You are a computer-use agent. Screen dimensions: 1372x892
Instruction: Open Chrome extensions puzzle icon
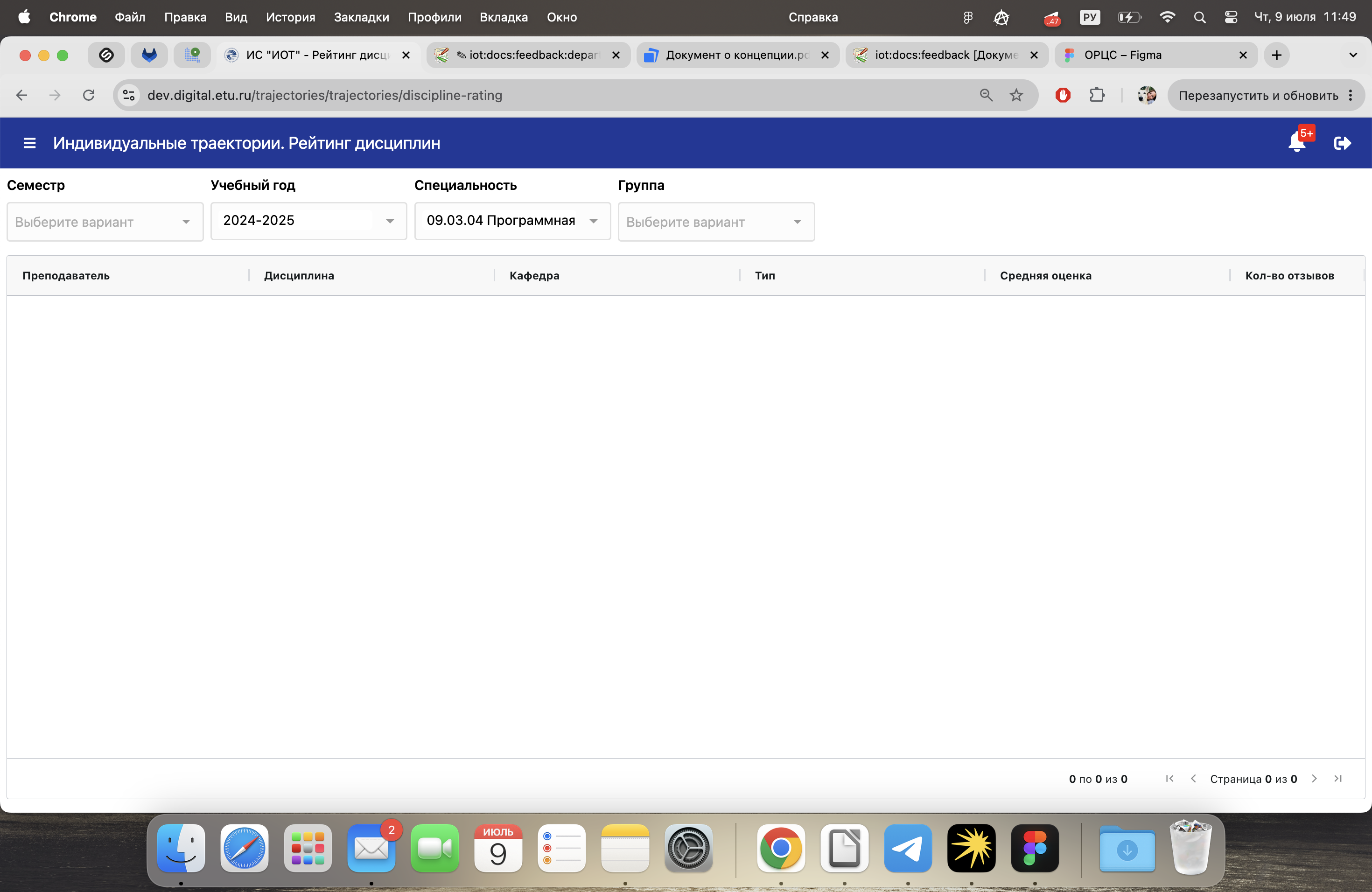[1097, 95]
